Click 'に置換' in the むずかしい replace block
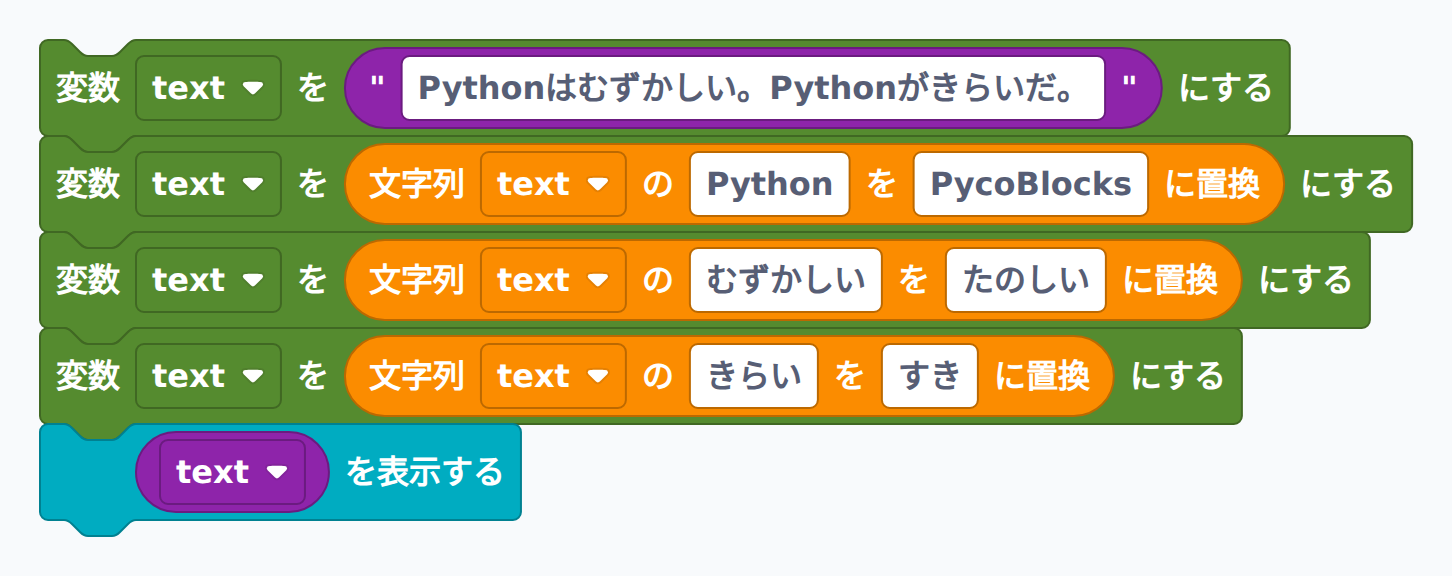 1170,280
